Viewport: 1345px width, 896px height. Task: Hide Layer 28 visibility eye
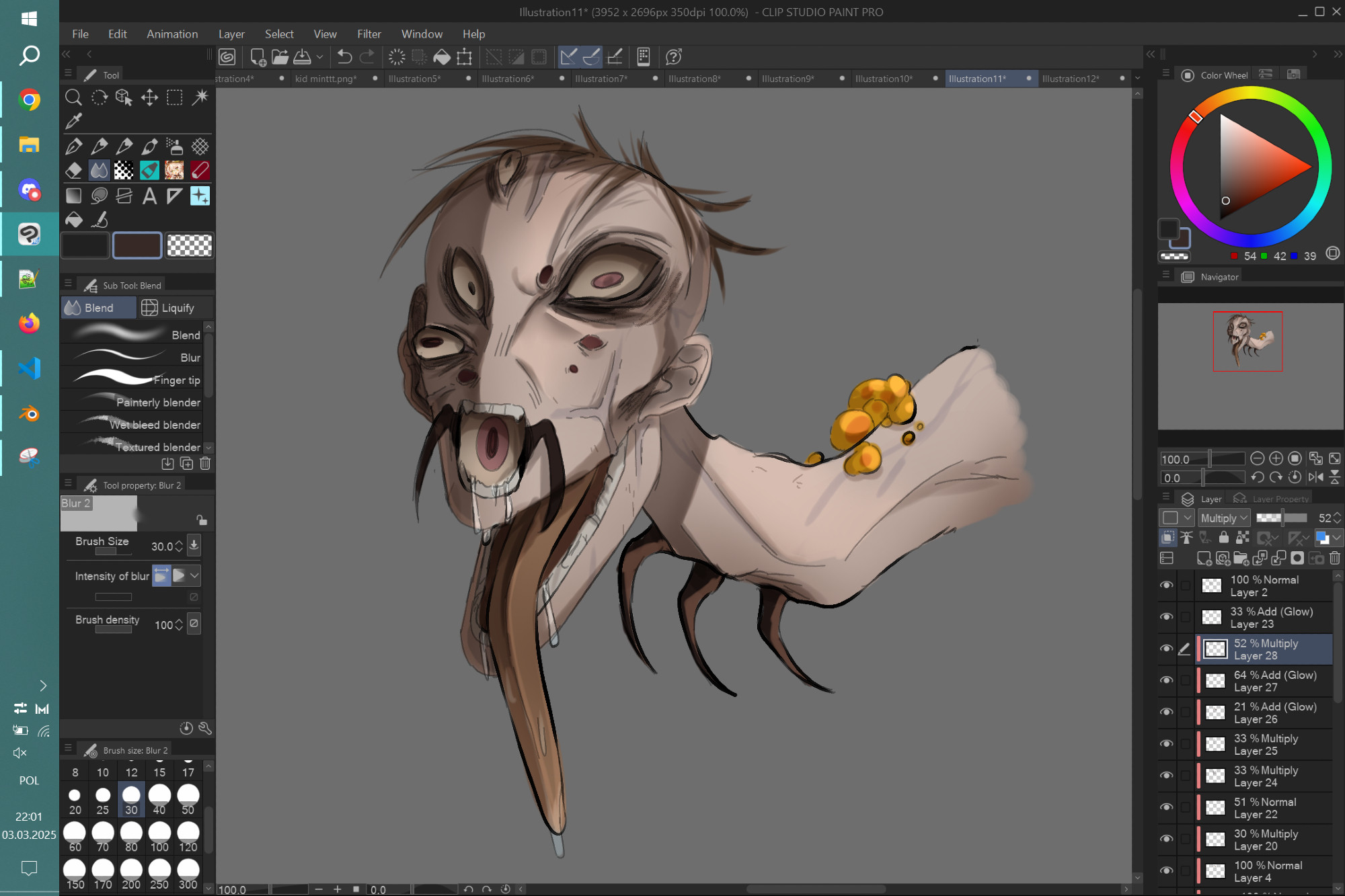click(x=1167, y=649)
